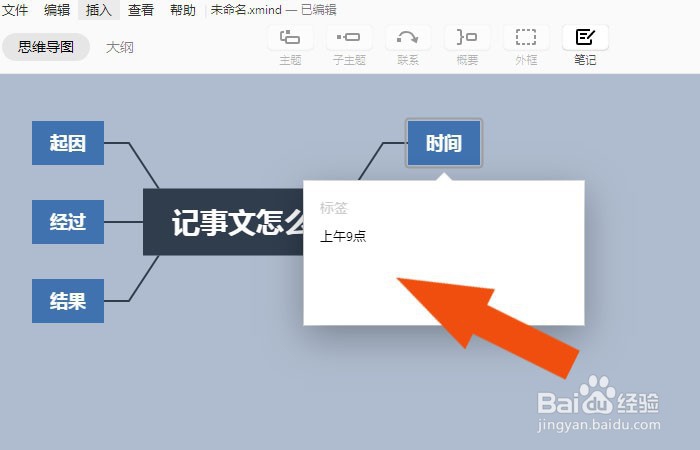Click the 标签 heading in popup

coord(333,208)
